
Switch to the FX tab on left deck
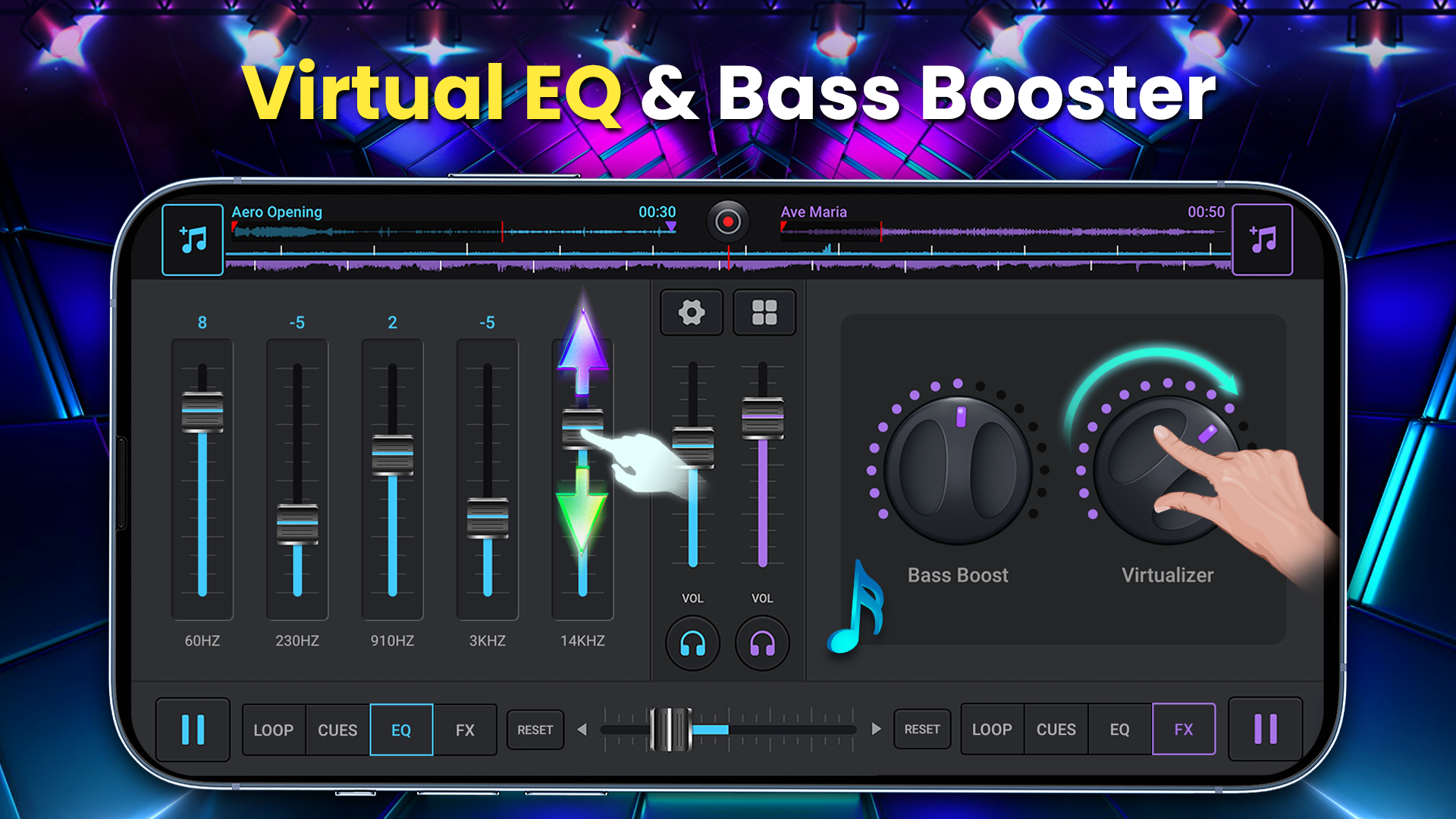coord(465,730)
